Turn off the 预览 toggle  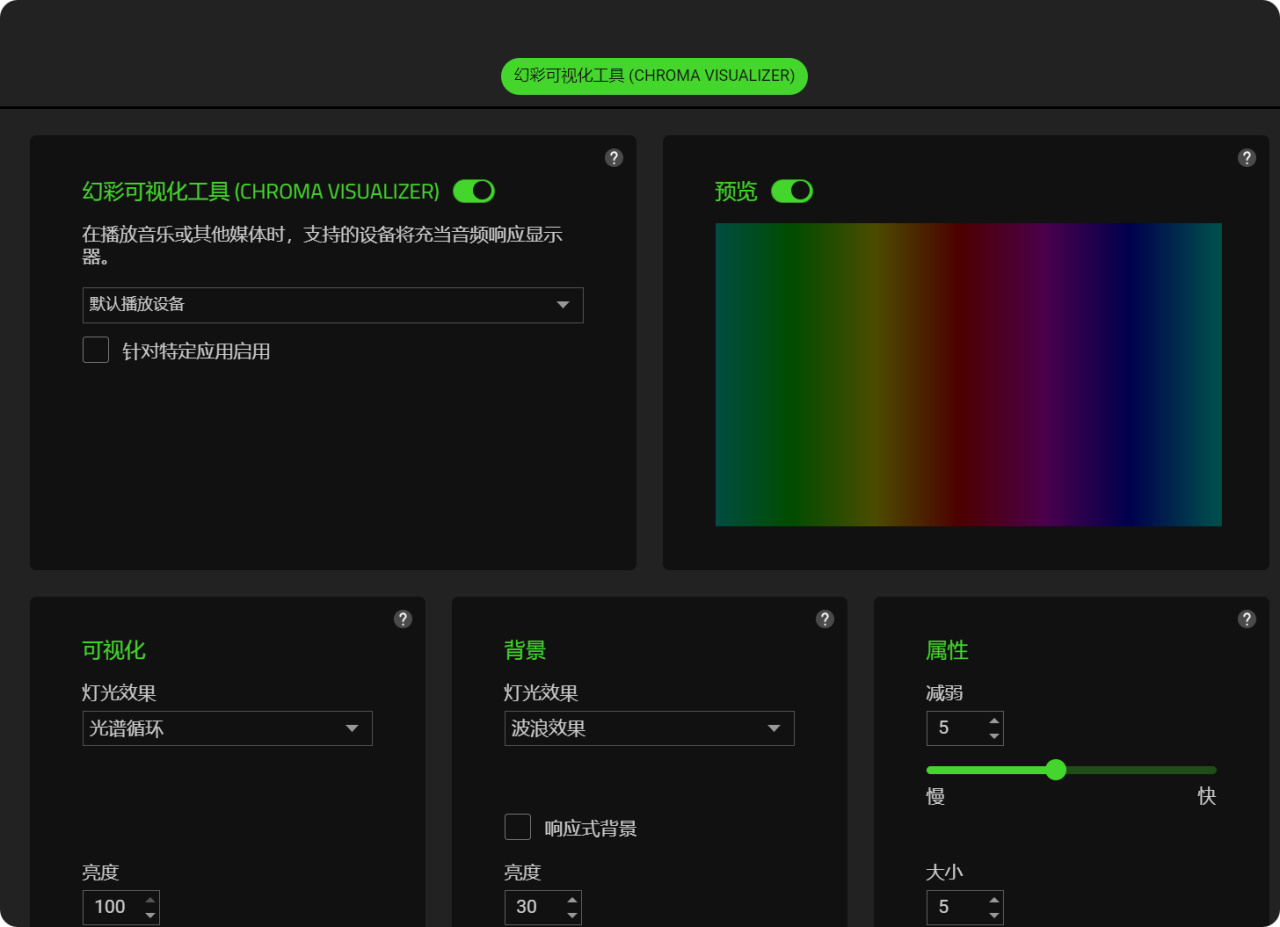(x=792, y=191)
